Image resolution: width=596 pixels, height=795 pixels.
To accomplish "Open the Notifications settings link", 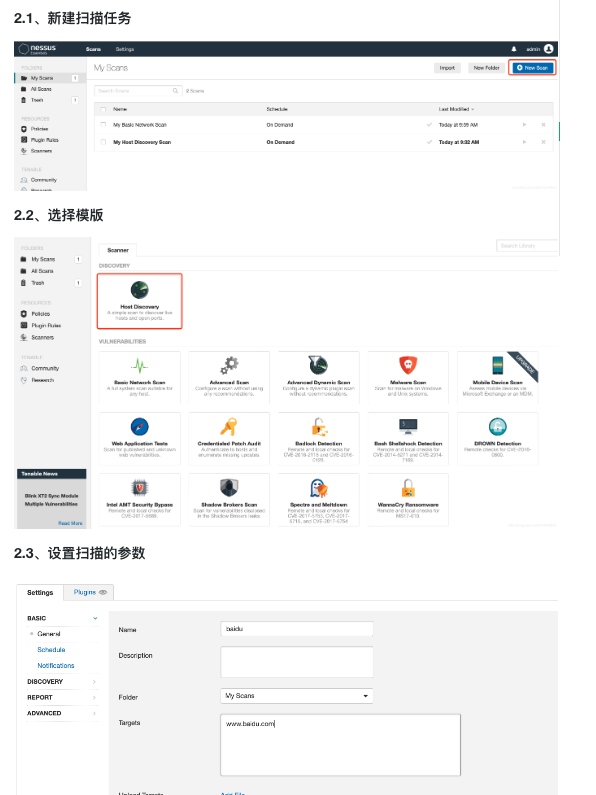I will (x=56, y=666).
